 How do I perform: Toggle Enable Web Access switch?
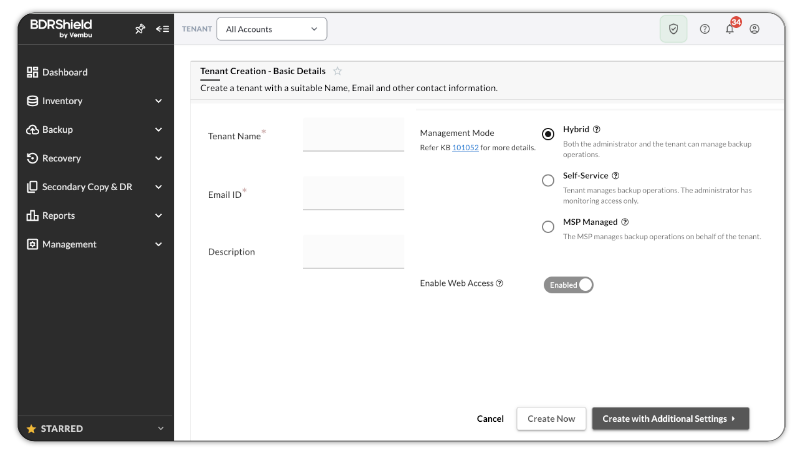(568, 285)
